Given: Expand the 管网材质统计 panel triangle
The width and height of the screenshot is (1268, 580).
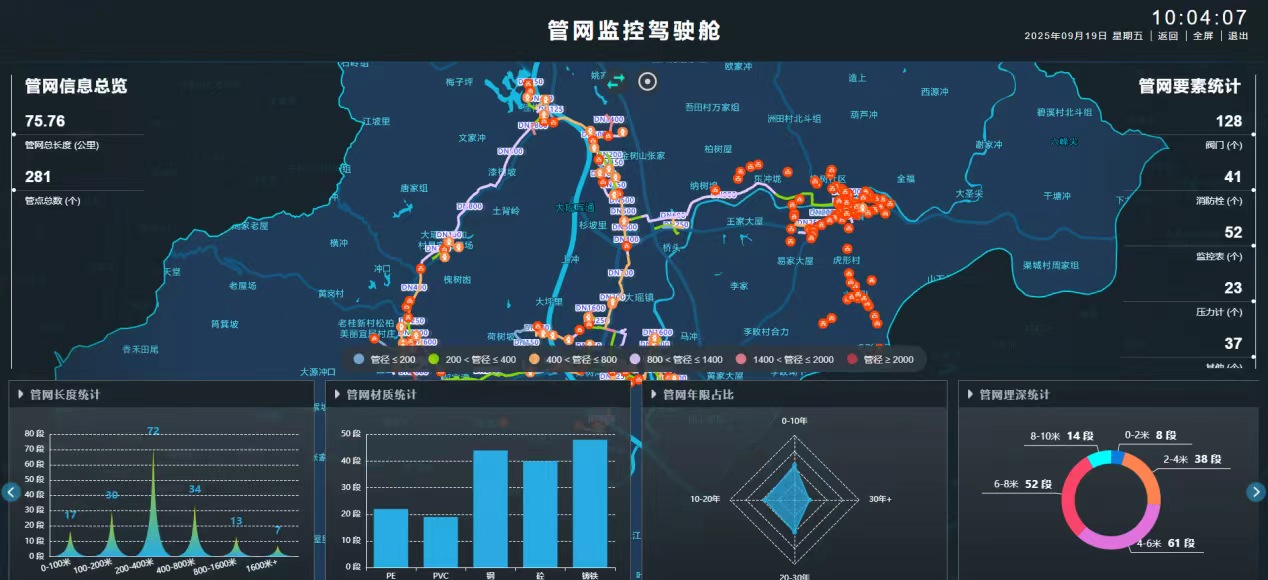Looking at the screenshot, I should pyautogui.click(x=337, y=395).
